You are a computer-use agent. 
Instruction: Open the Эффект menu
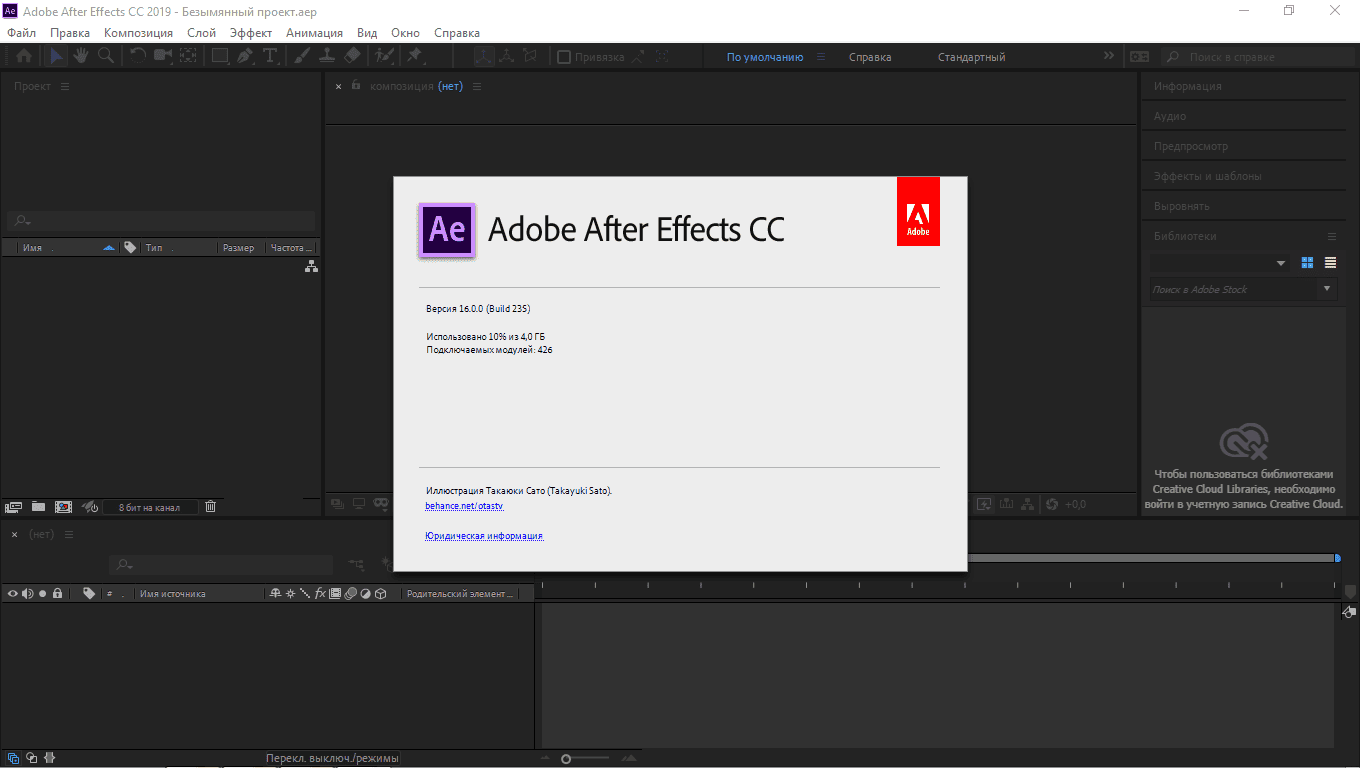(x=250, y=33)
